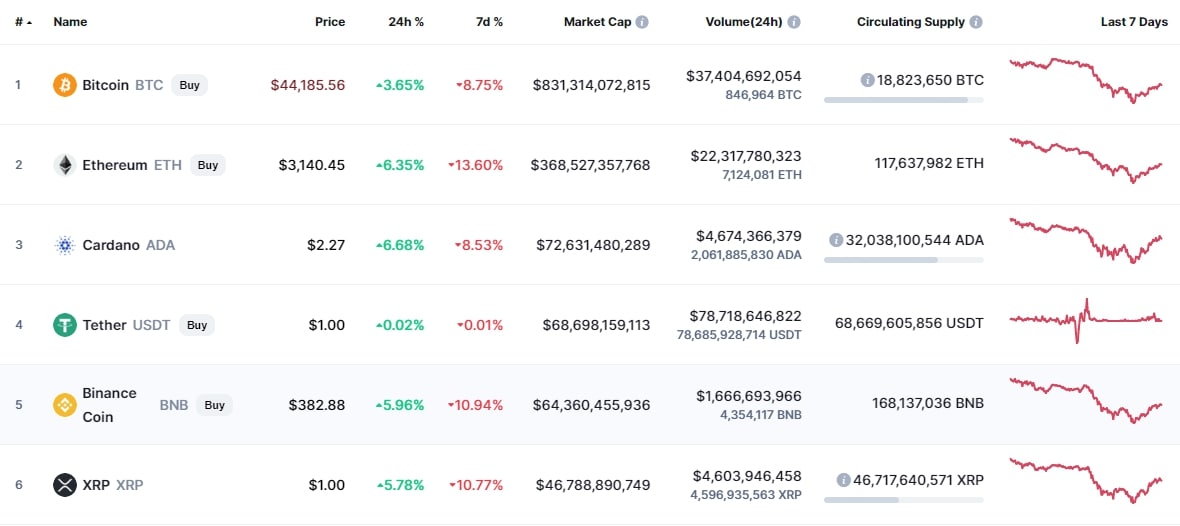1180x526 pixels.
Task: Click Bitcoin price $44,185.56
Action: tap(308, 85)
